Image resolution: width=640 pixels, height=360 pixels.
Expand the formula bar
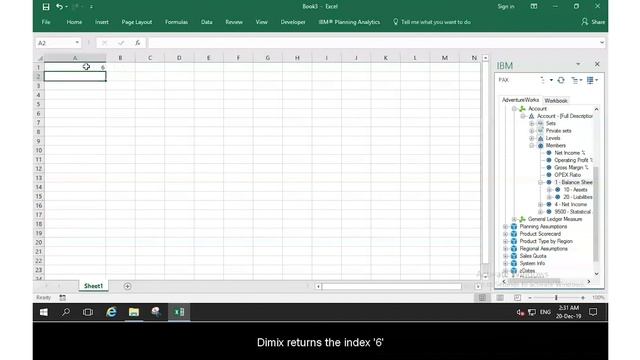(x=602, y=42)
